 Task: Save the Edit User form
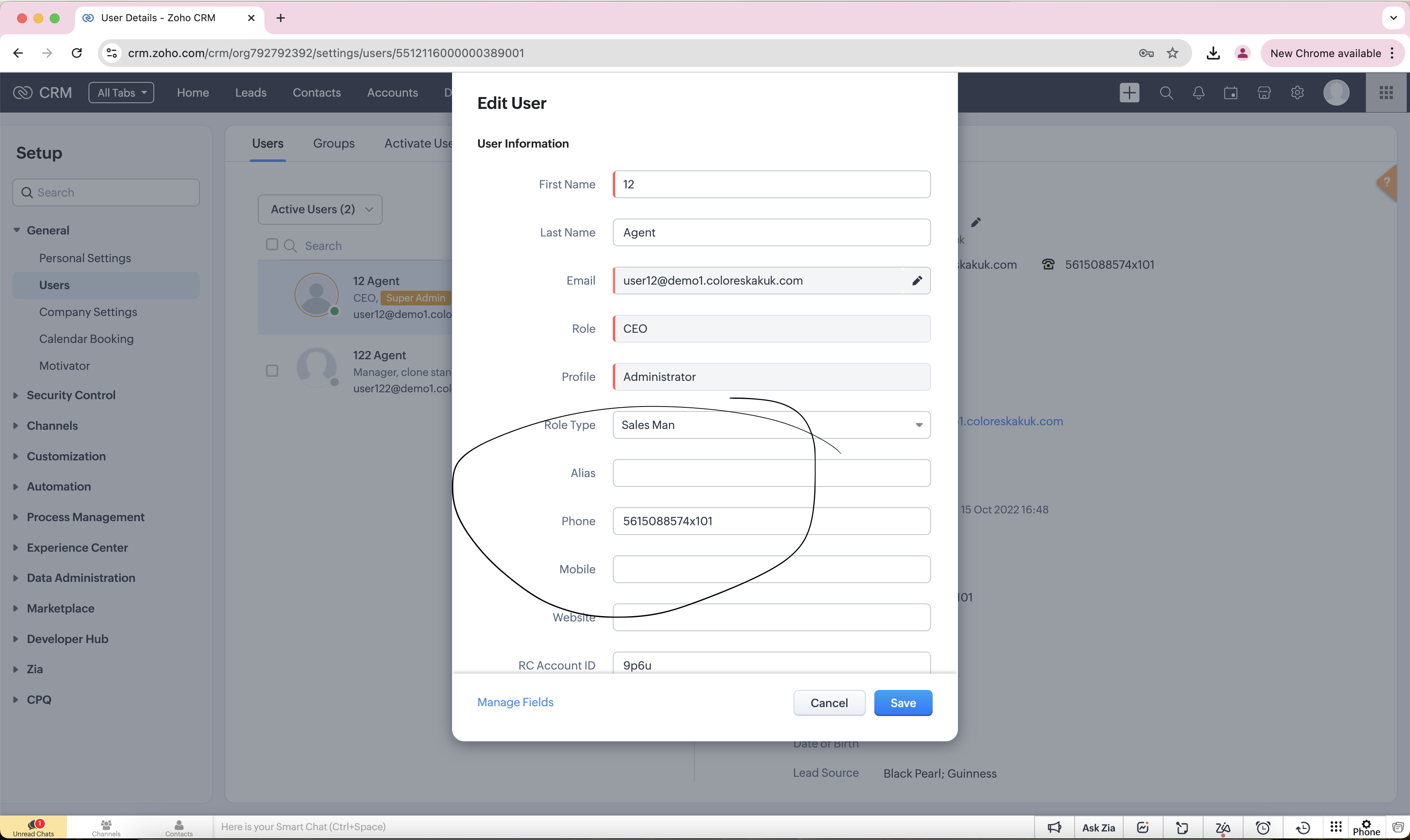point(902,703)
